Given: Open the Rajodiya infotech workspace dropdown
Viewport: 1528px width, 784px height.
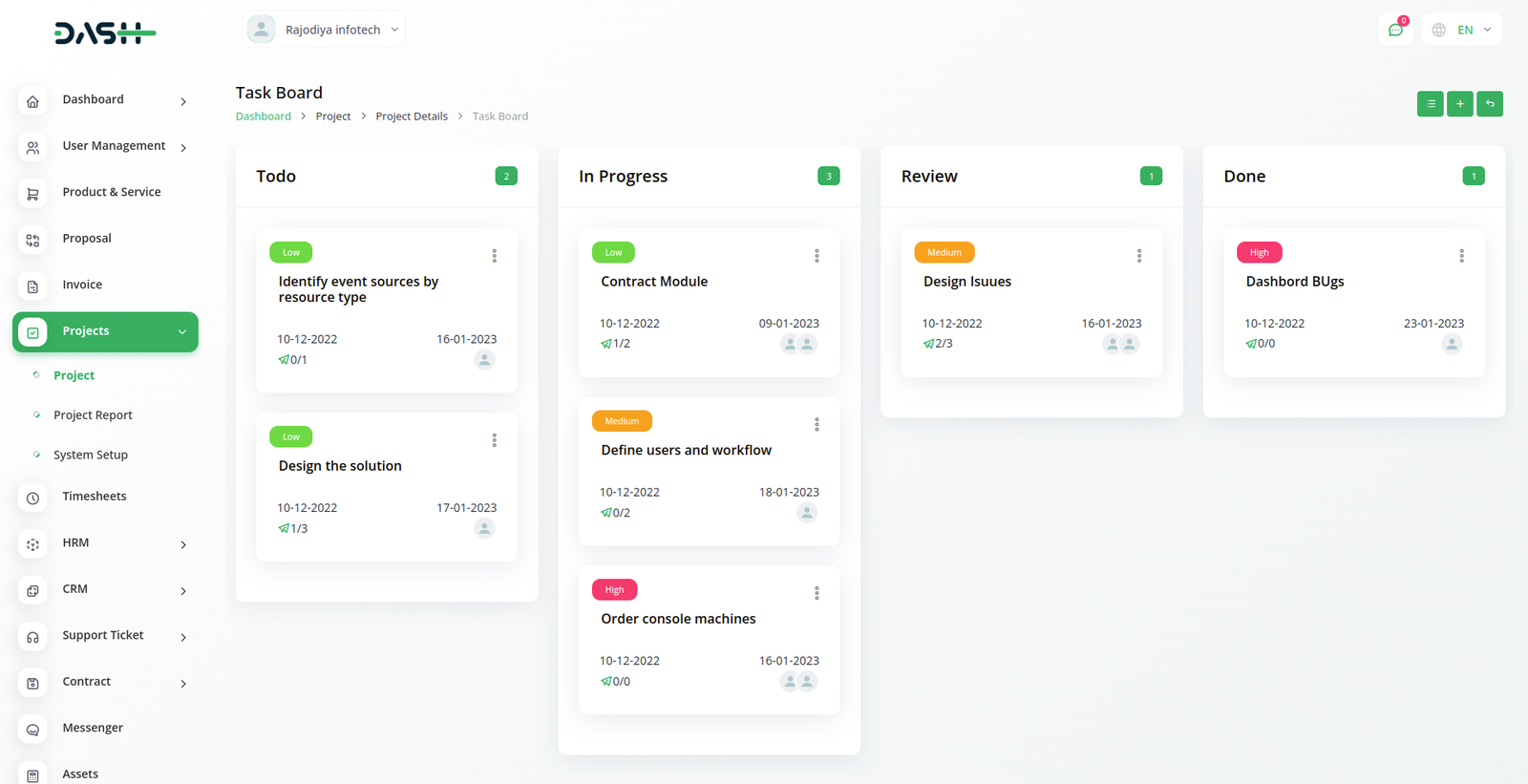Looking at the screenshot, I should click(x=324, y=30).
